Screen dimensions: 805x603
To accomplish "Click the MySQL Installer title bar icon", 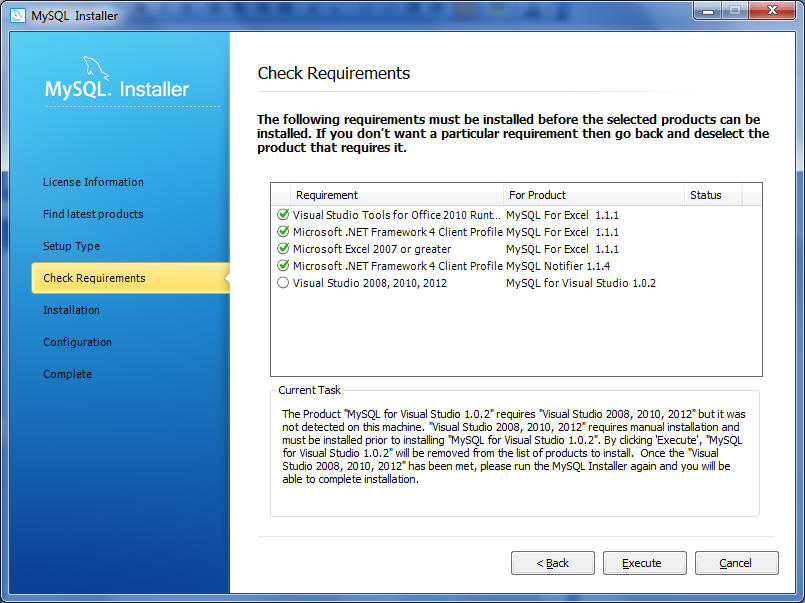I will (16, 15).
